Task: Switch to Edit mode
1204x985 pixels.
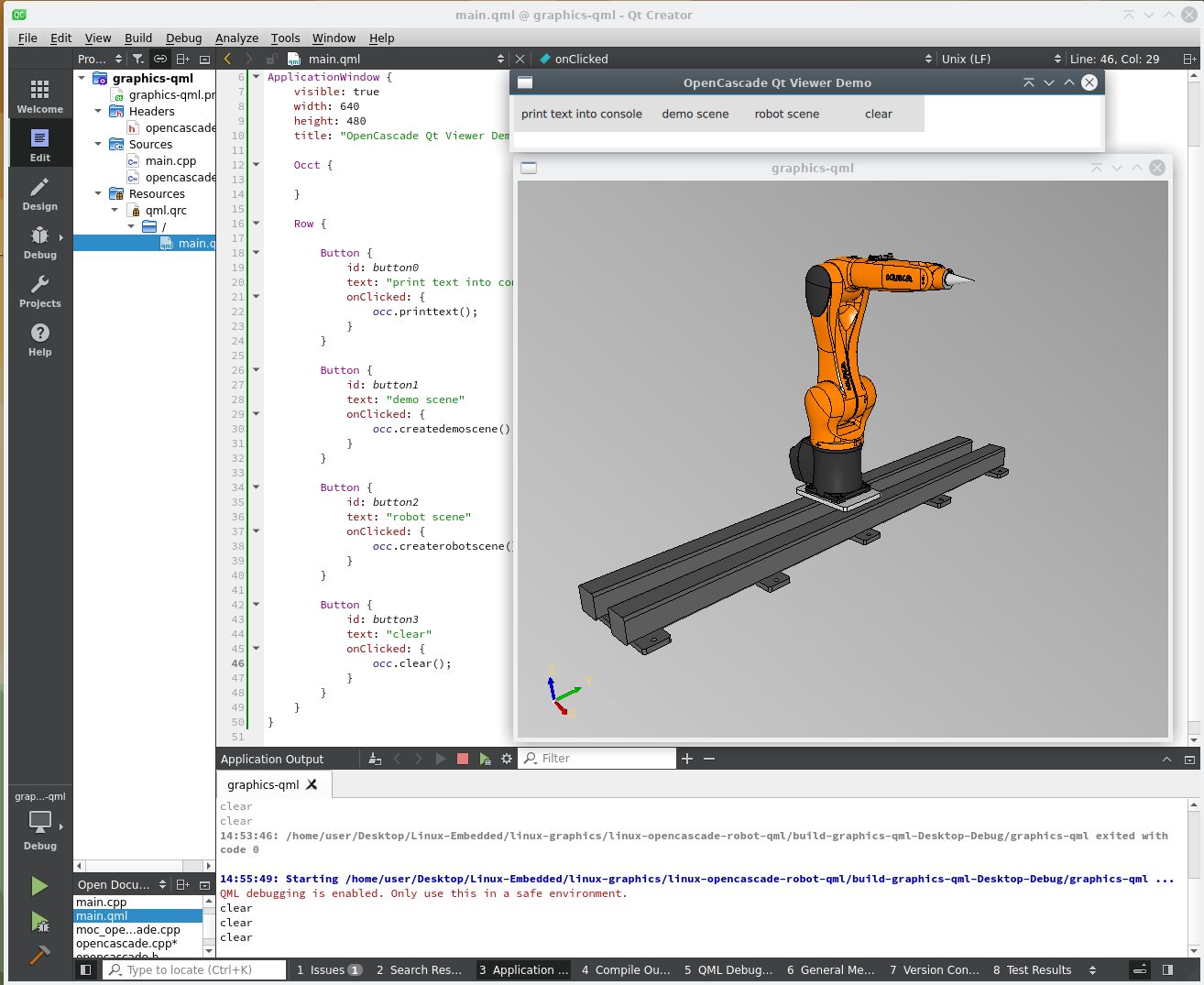Action: (x=39, y=145)
